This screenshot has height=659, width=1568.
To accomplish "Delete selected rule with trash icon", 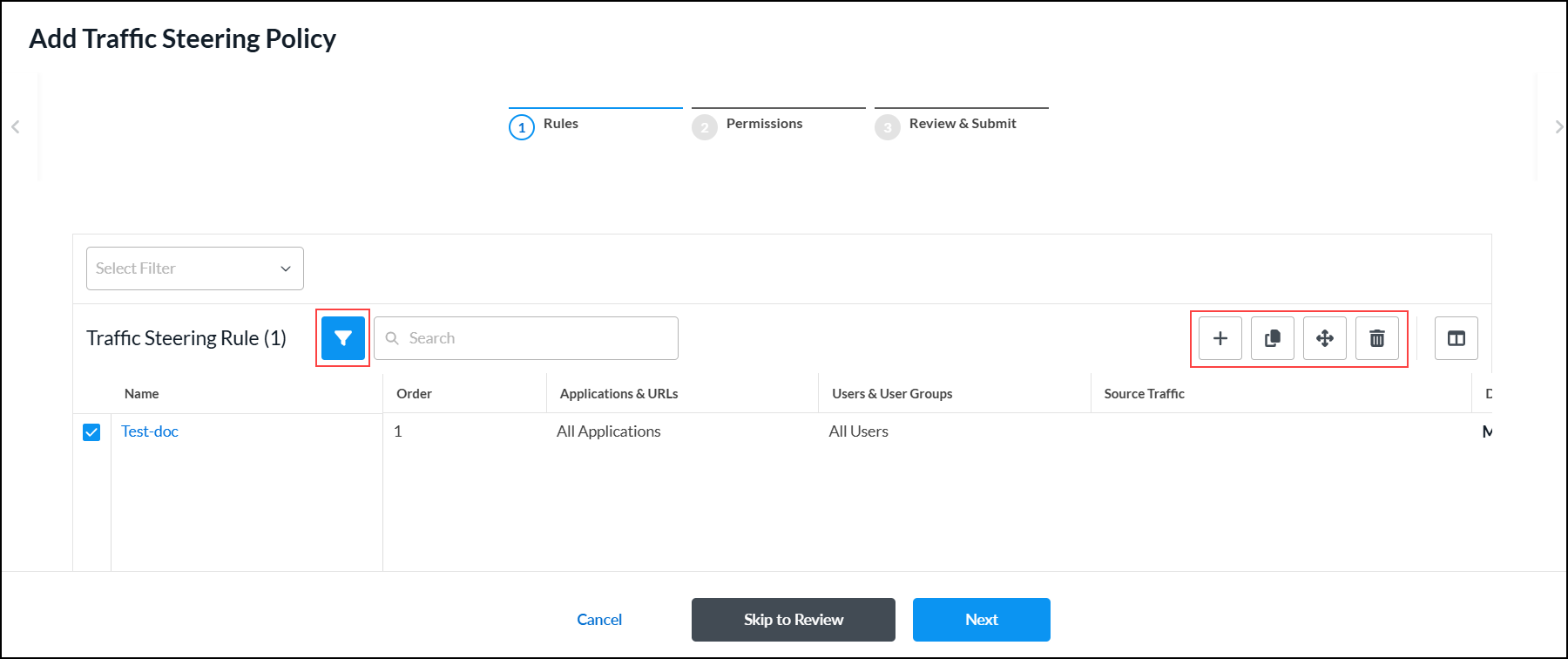I will tap(1377, 338).
